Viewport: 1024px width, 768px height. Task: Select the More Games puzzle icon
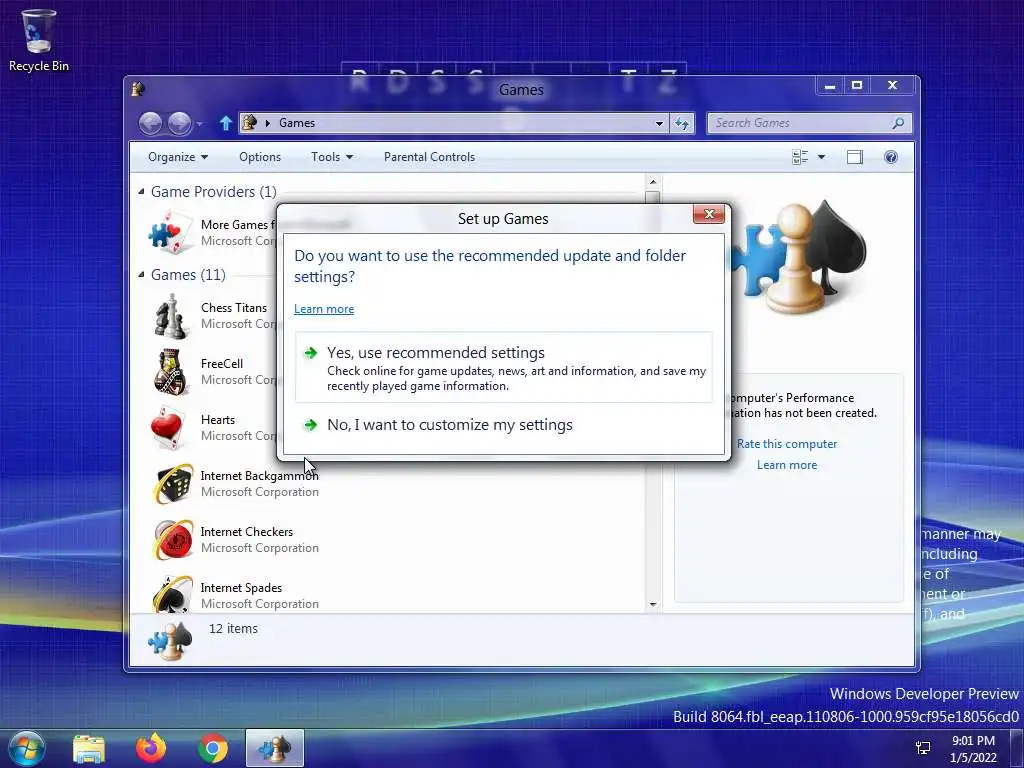[x=171, y=232]
